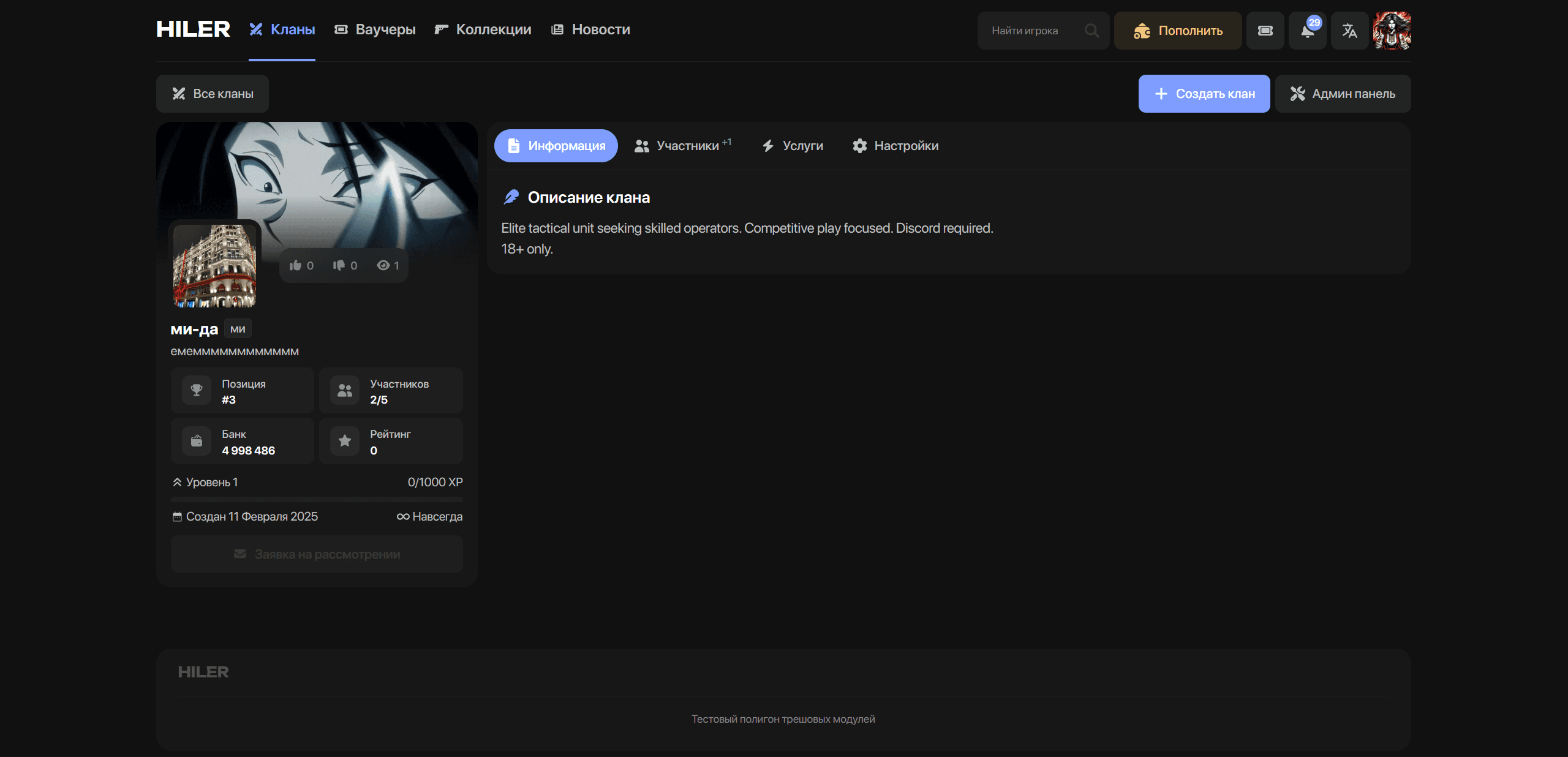Open the HILER logo home link
The height and width of the screenshot is (757, 1568).
click(193, 29)
